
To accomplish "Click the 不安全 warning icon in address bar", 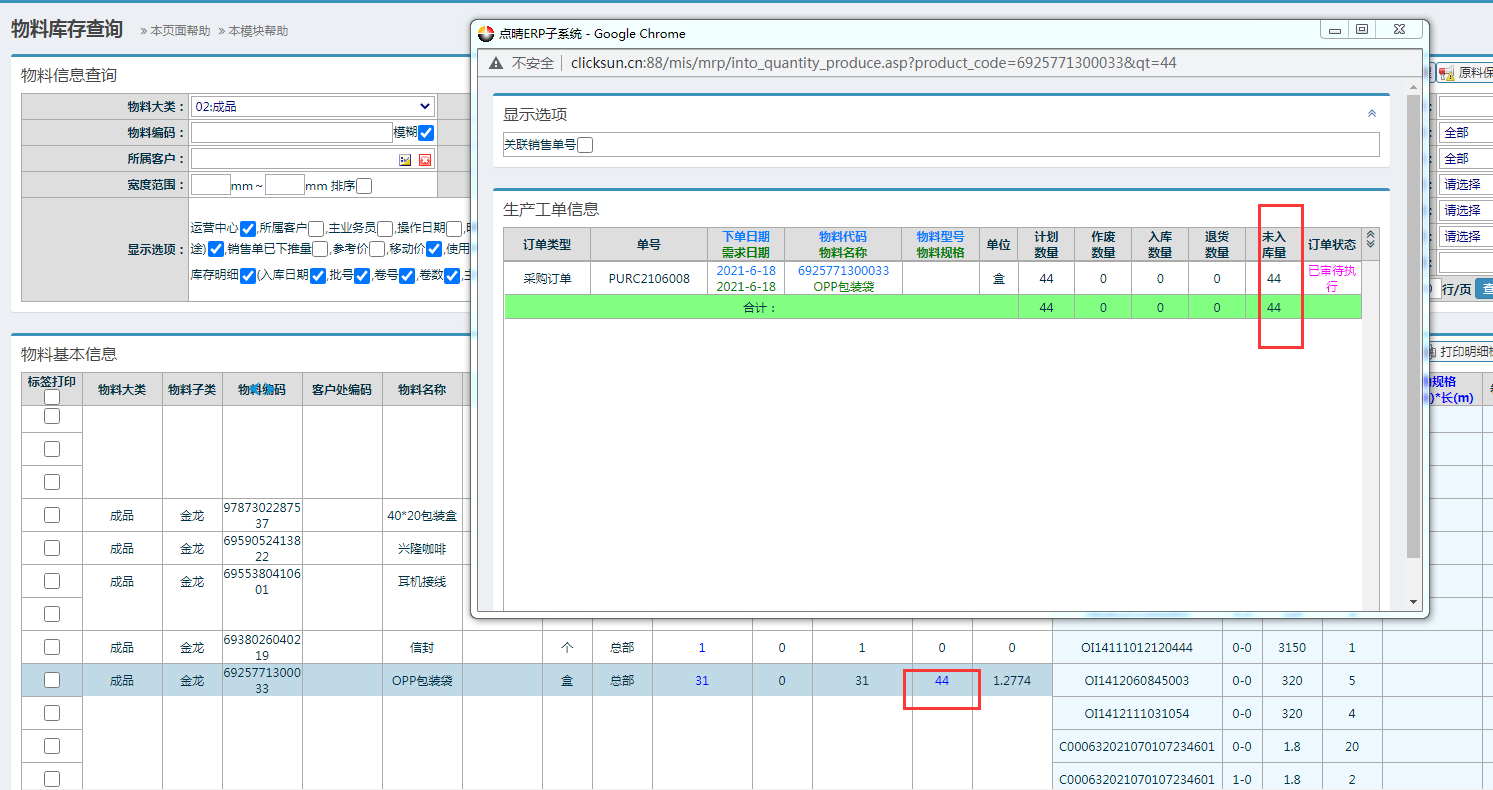I will click(495, 63).
